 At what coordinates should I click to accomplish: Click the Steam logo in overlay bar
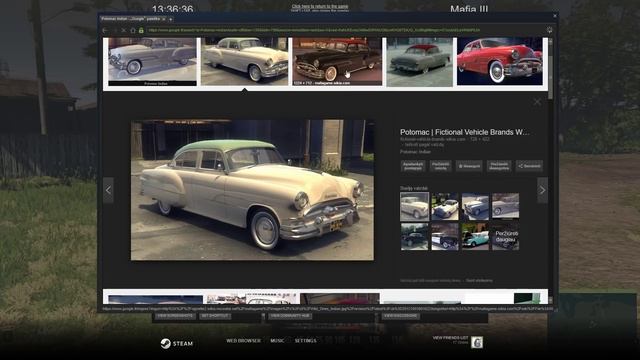176,344
